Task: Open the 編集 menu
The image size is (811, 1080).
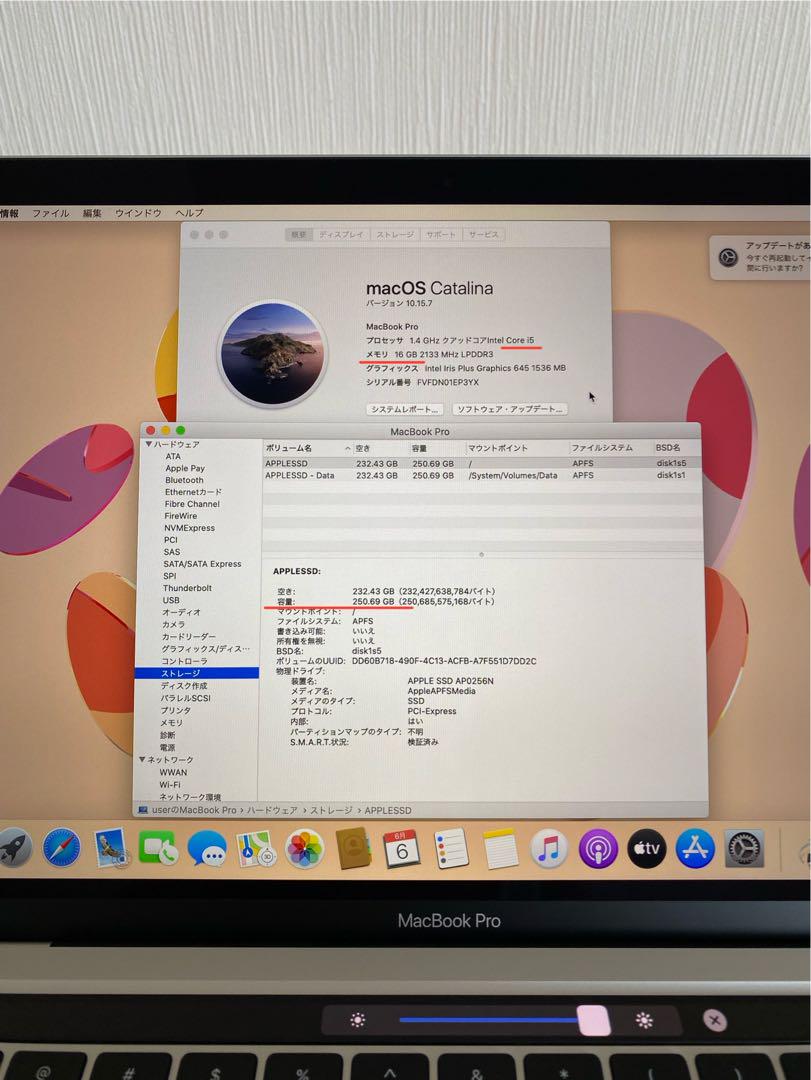Action: [92, 213]
